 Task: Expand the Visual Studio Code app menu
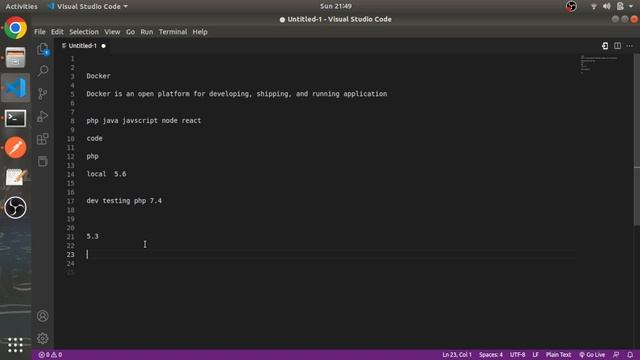tap(88, 6)
